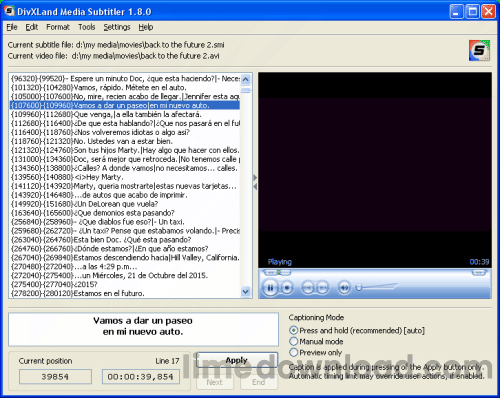Click the timecode field 00:00:39,854
This screenshot has height=398, width=500.
pyautogui.click(x=140, y=377)
